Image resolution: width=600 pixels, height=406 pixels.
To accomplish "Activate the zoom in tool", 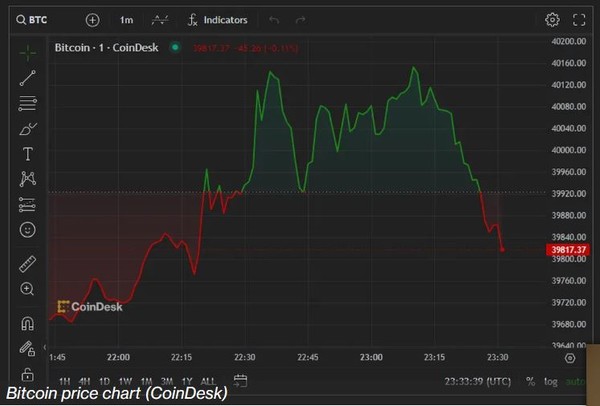I will (x=27, y=289).
